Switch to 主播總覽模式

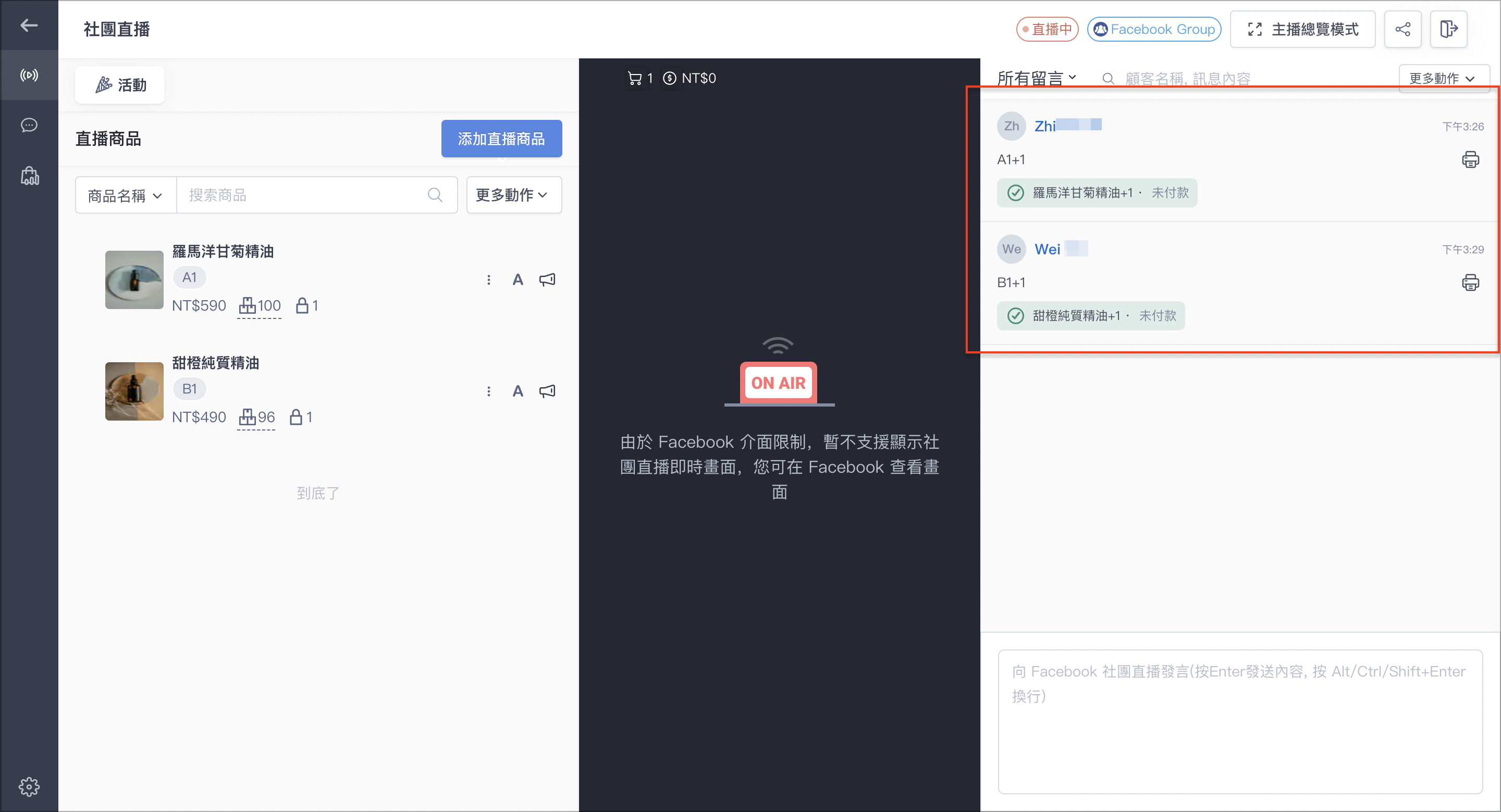pos(1302,29)
